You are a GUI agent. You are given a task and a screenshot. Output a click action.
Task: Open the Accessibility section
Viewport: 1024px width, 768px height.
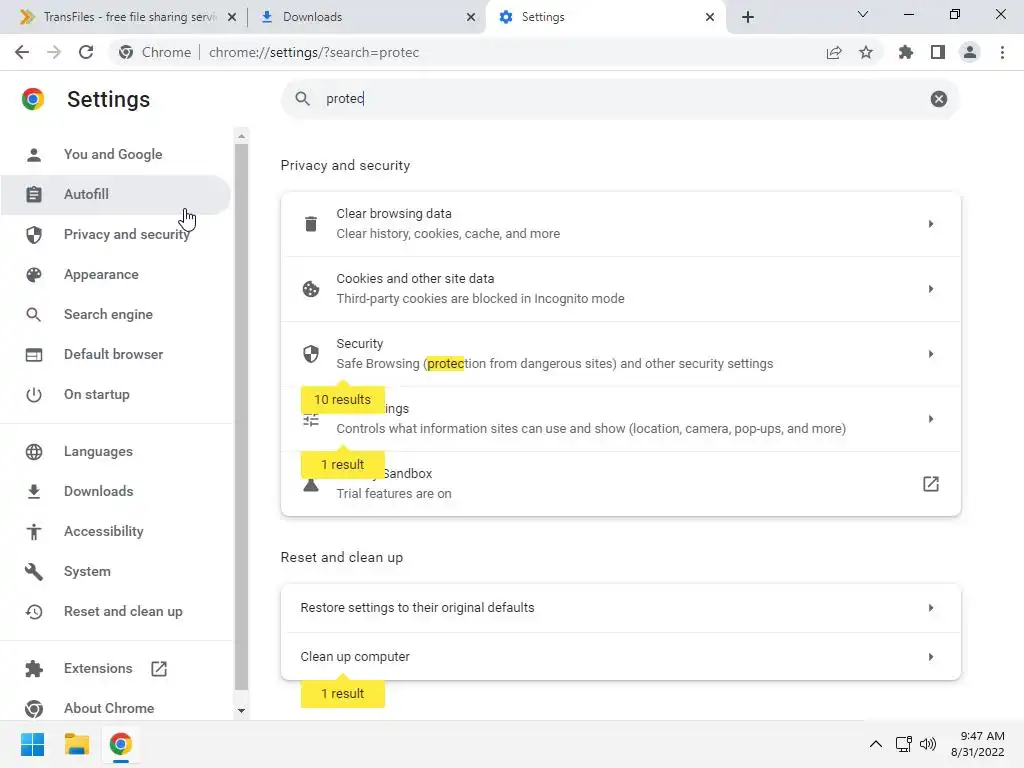tap(115, 531)
